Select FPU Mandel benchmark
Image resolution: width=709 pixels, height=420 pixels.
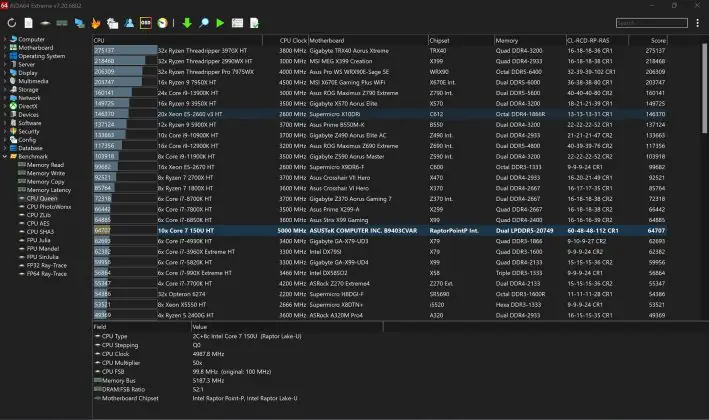point(43,249)
